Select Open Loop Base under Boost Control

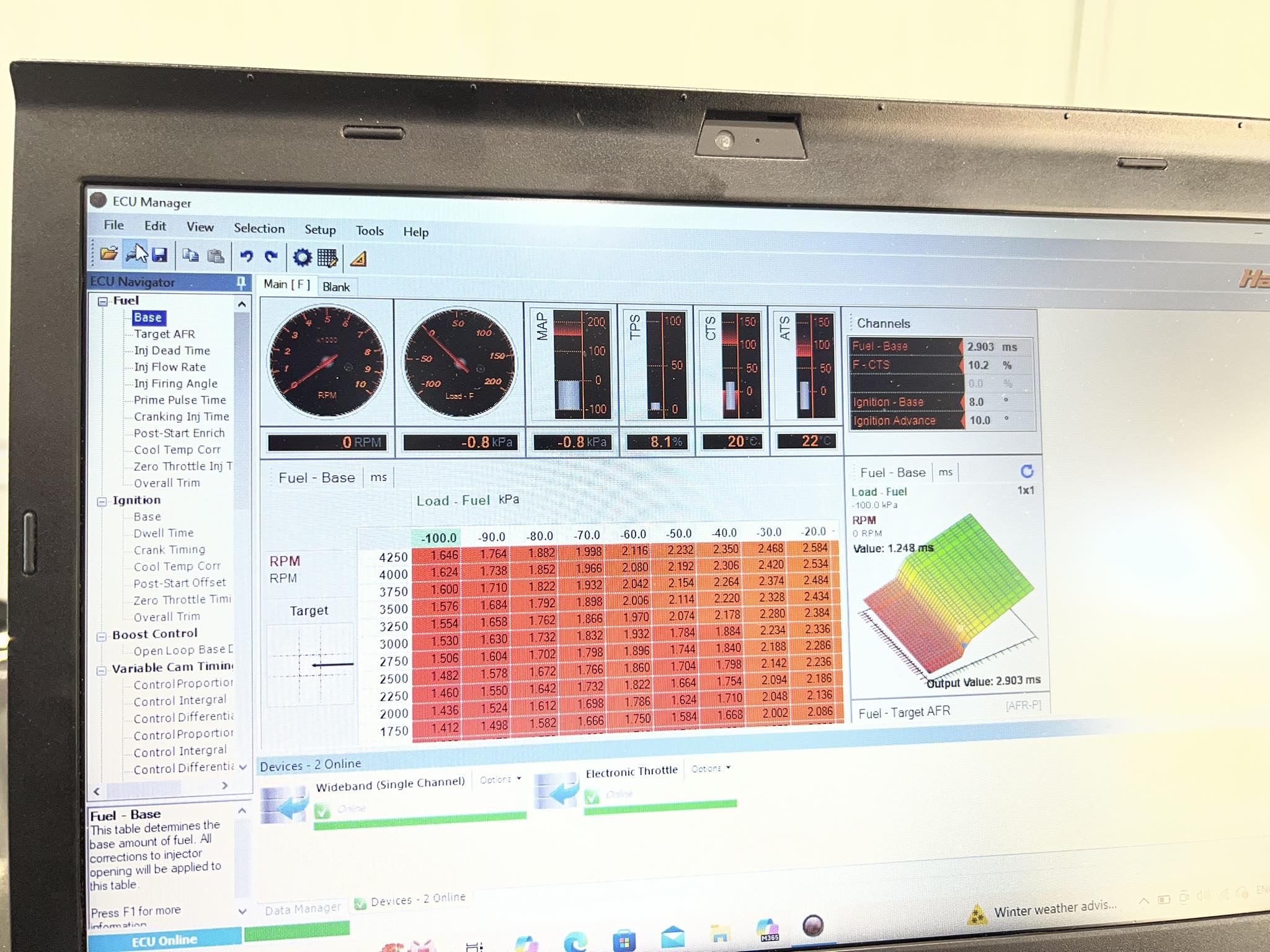point(183,650)
